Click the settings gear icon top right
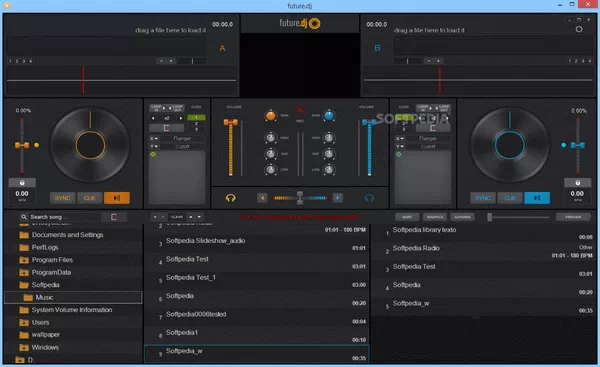This screenshot has width=600, height=367. (579, 29)
